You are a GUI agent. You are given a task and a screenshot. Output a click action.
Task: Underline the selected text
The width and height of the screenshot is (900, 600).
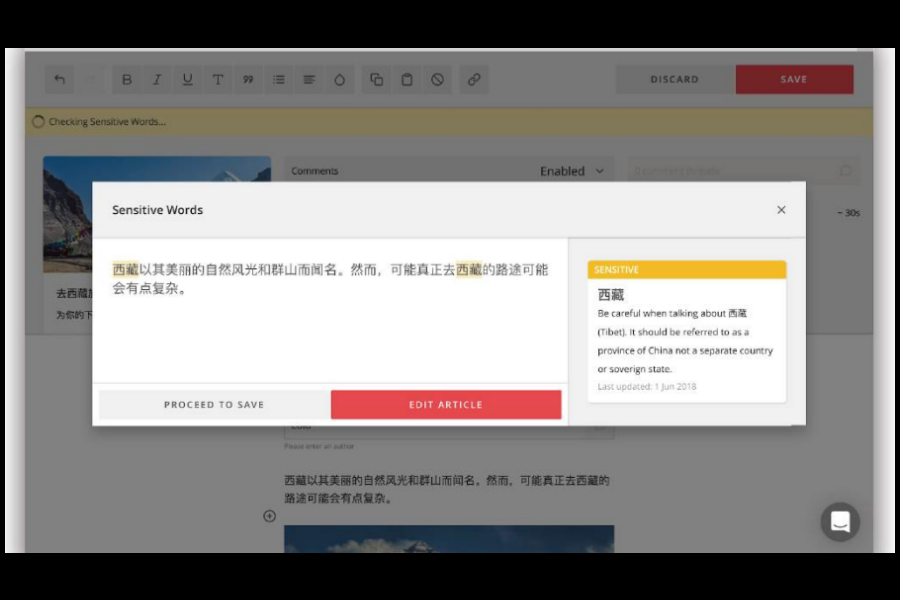187,79
